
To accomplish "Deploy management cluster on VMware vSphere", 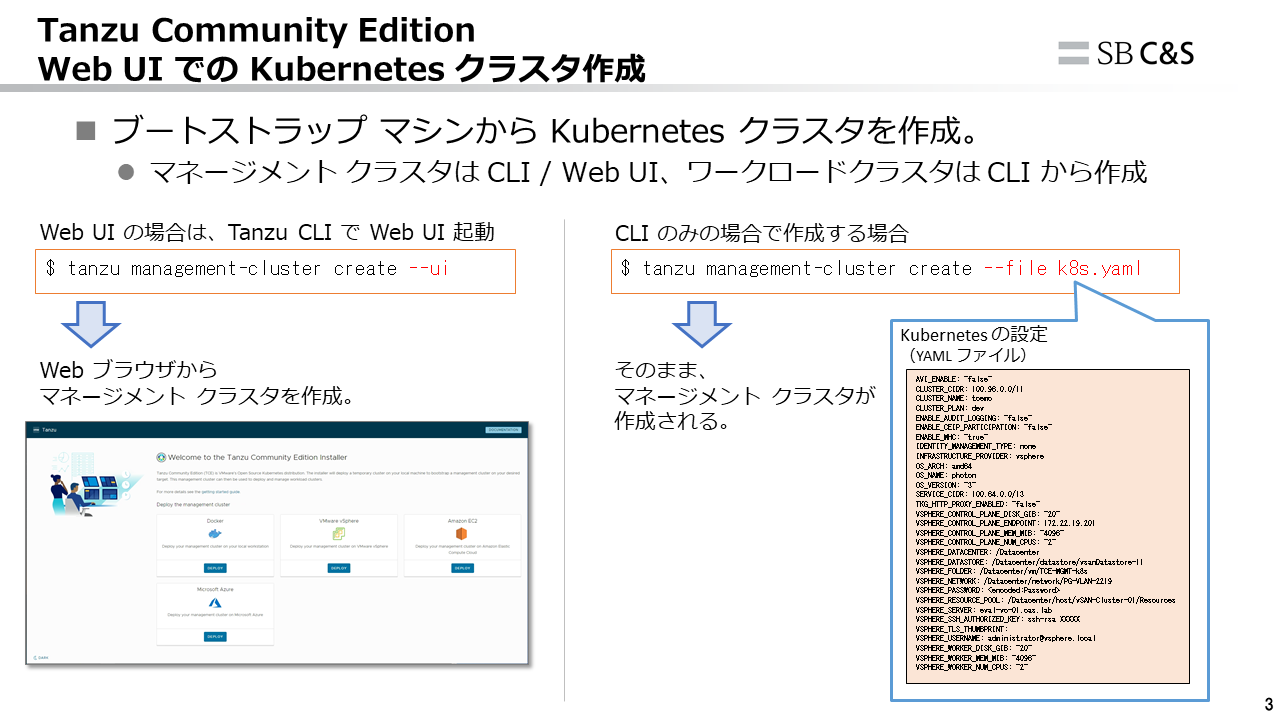I will tap(339, 568).
